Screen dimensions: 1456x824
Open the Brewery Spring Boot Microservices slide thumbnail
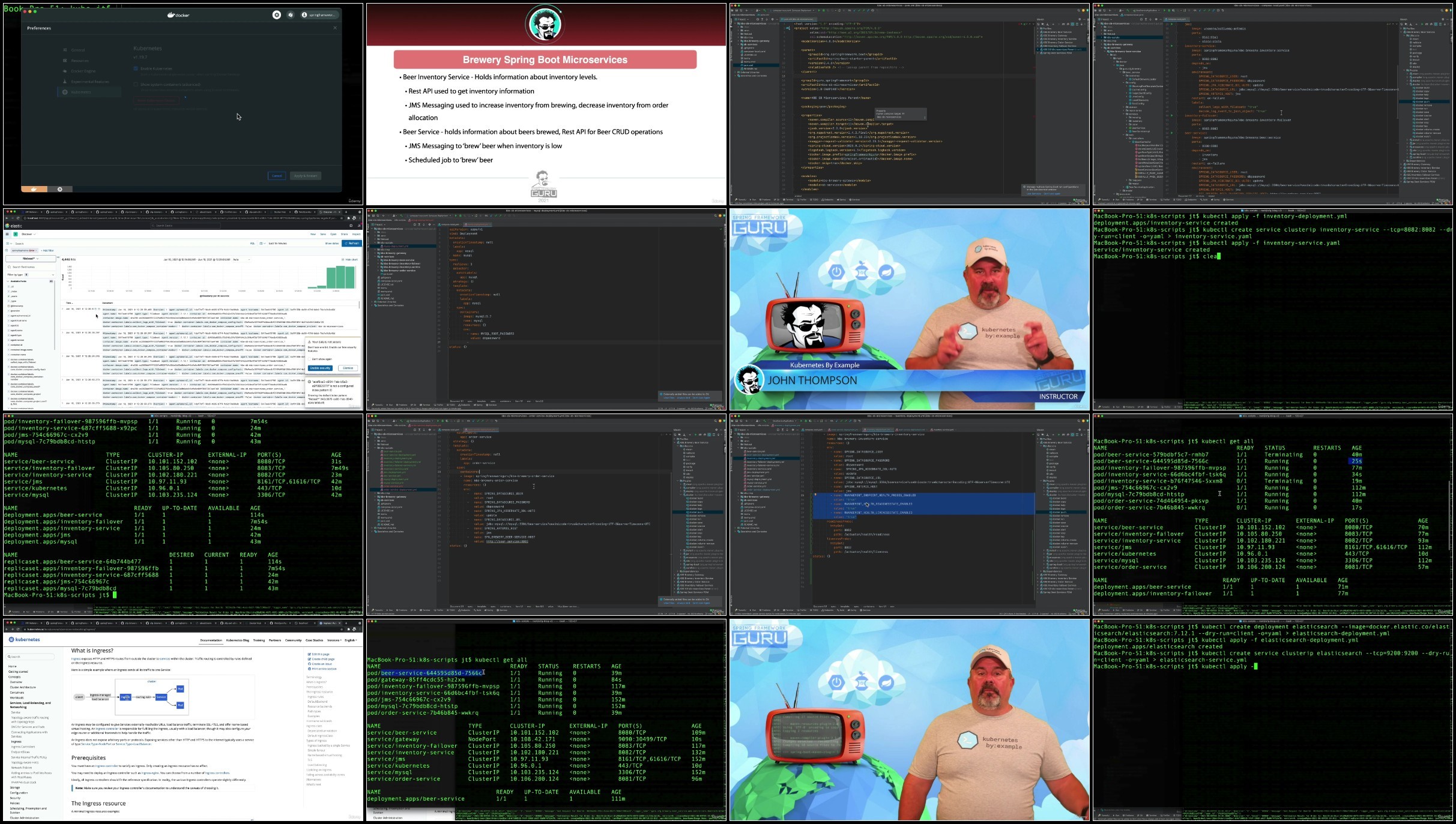(x=546, y=104)
